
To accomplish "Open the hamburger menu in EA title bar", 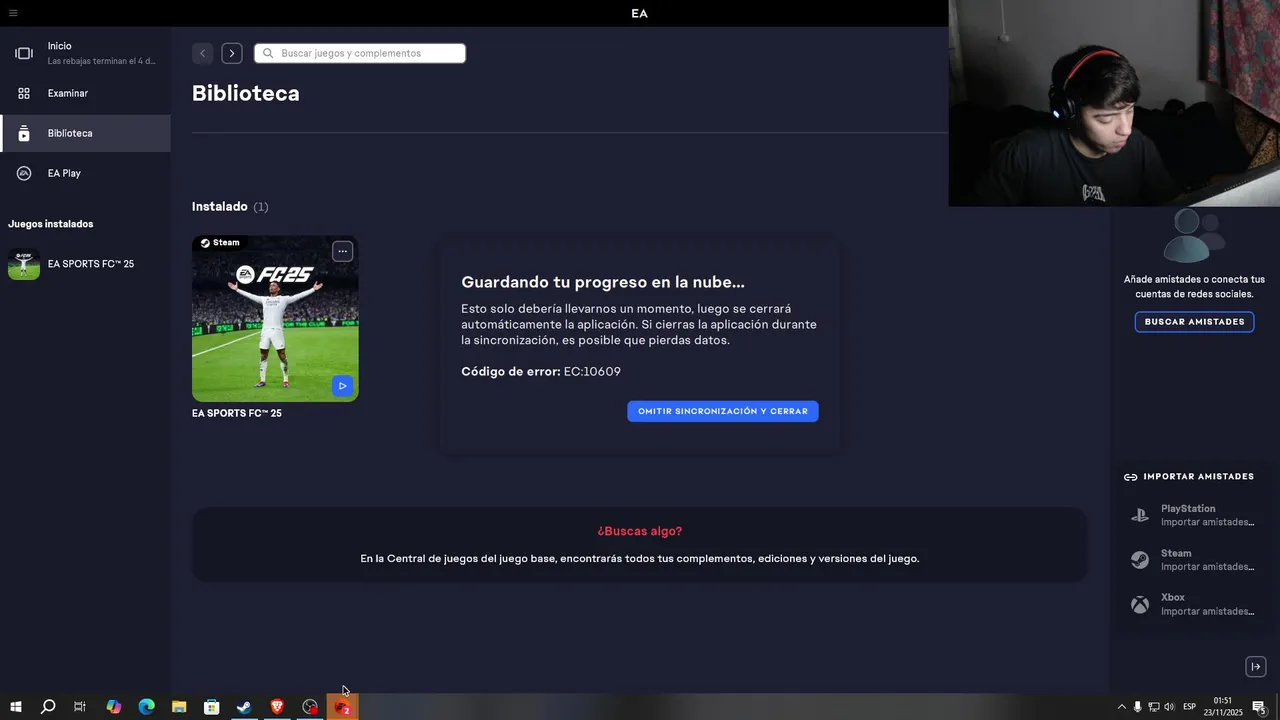I will 12,13.
